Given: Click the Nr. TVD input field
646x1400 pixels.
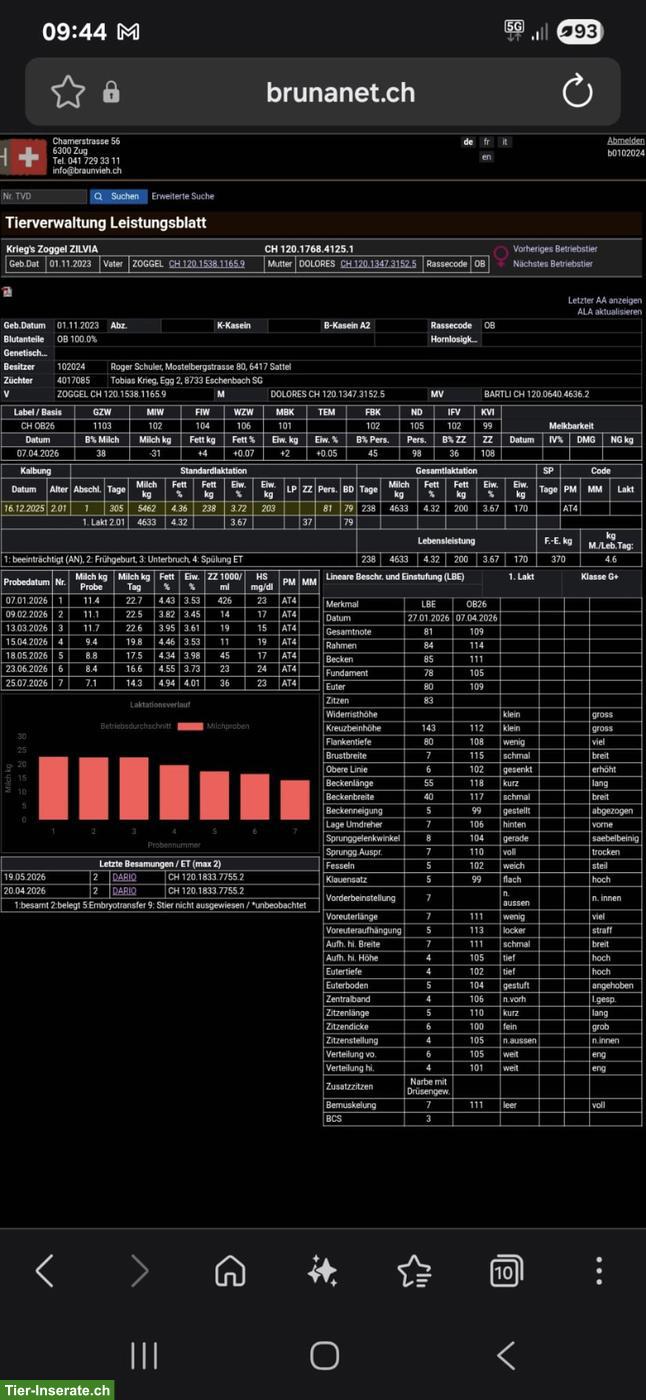Looking at the screenshot, I should 44,196.
